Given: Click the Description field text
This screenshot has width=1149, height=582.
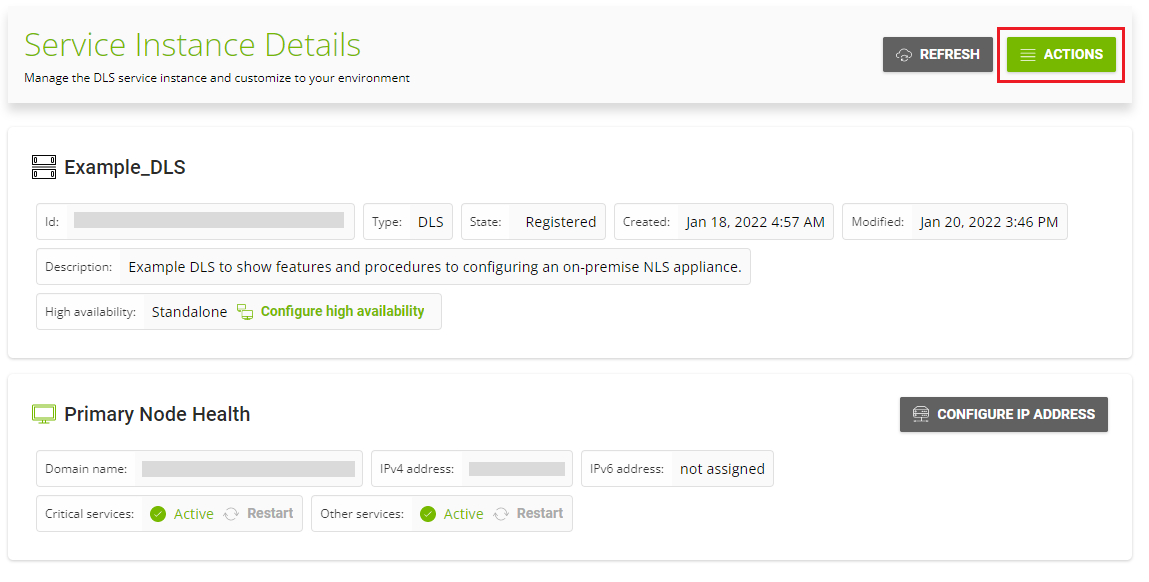Looking at the screenshot, I should 435,266.
